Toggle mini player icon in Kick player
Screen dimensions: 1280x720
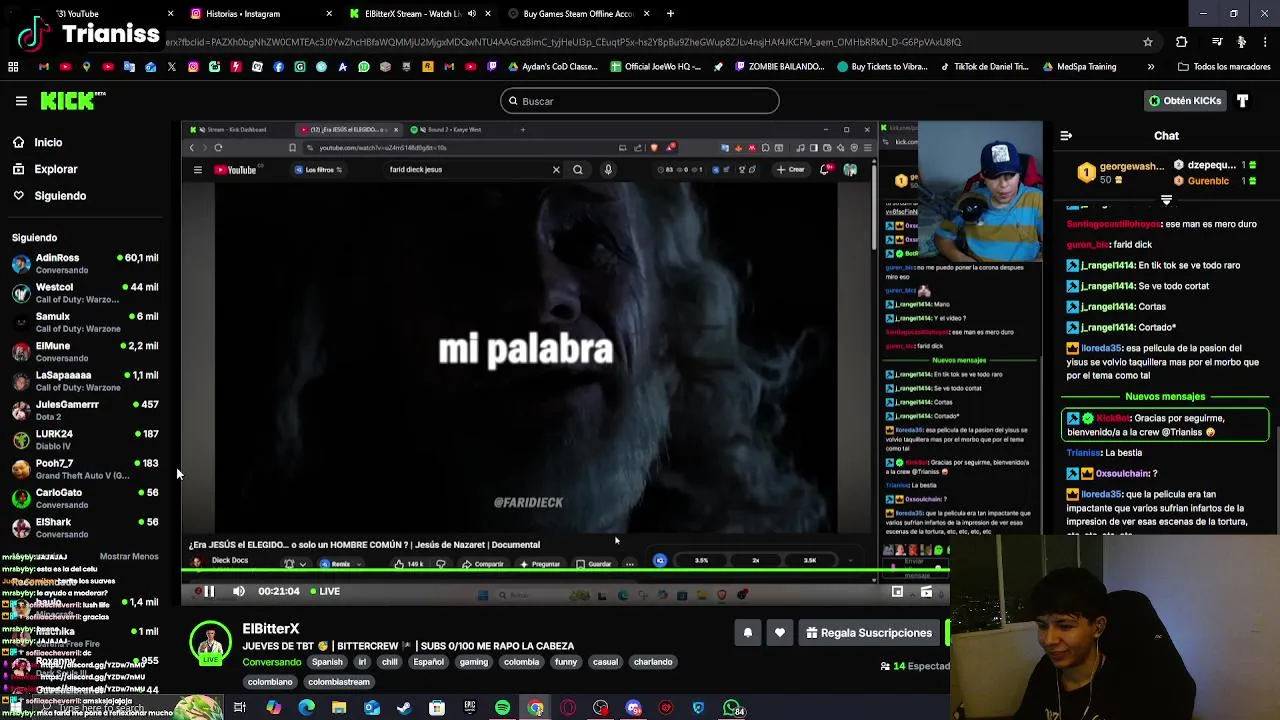897,592
